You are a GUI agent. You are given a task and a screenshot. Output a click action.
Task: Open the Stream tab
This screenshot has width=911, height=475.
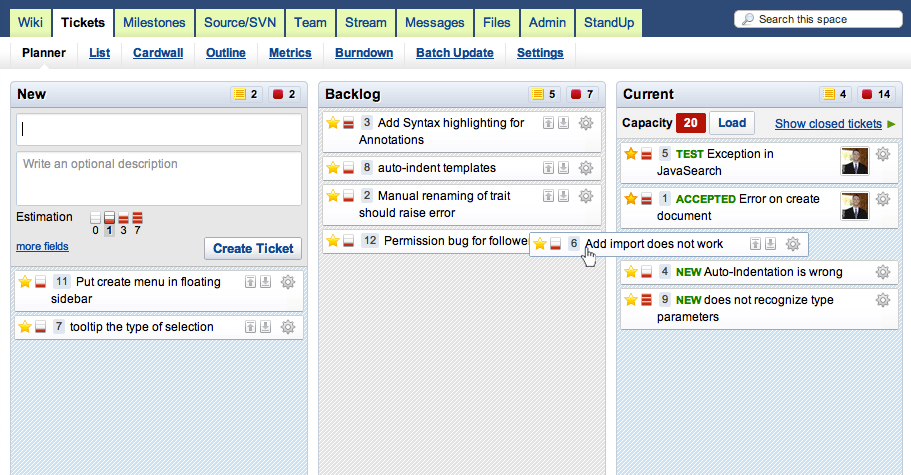coord(365,23)
